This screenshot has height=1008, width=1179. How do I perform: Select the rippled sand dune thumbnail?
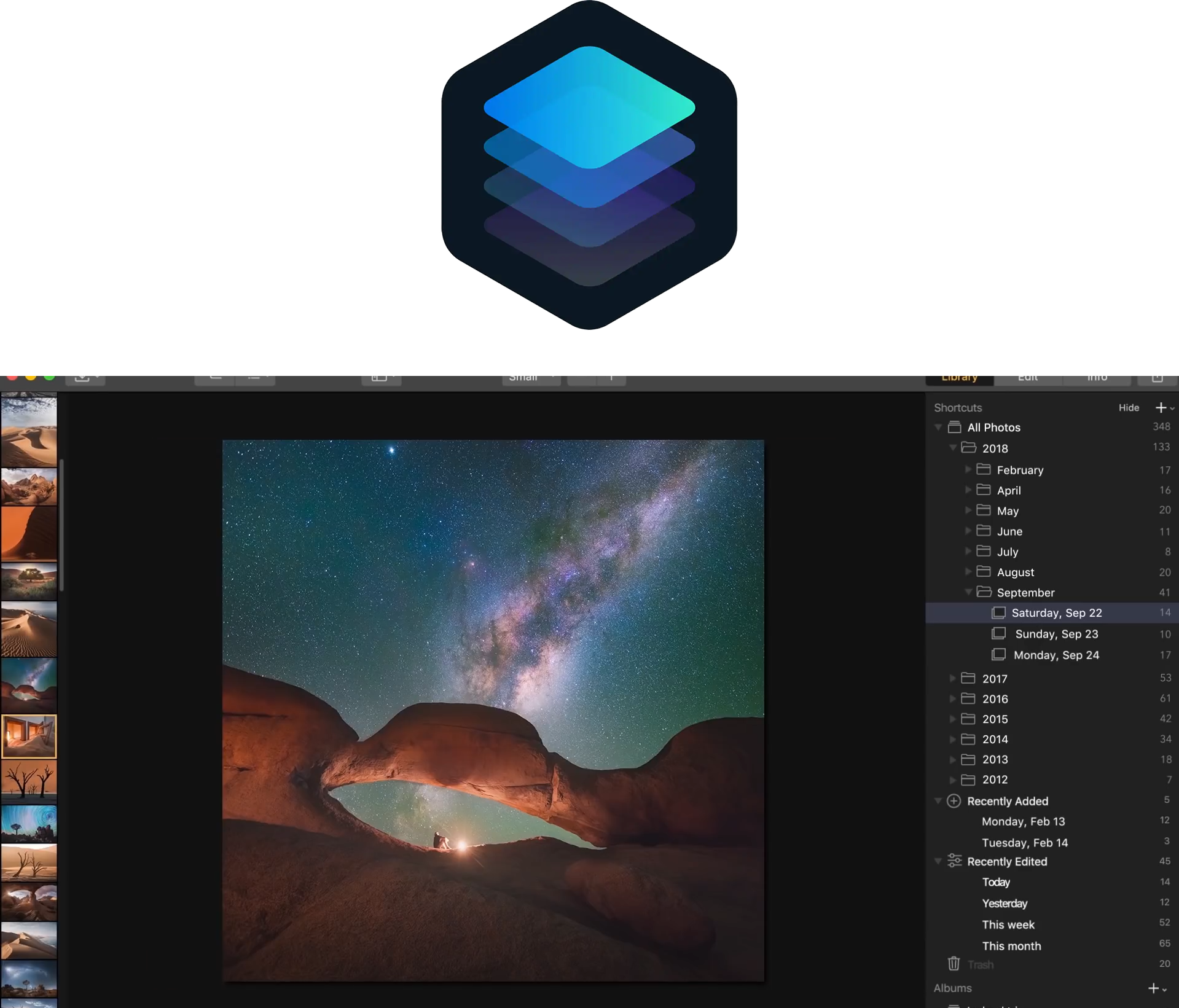coord(29,629)
